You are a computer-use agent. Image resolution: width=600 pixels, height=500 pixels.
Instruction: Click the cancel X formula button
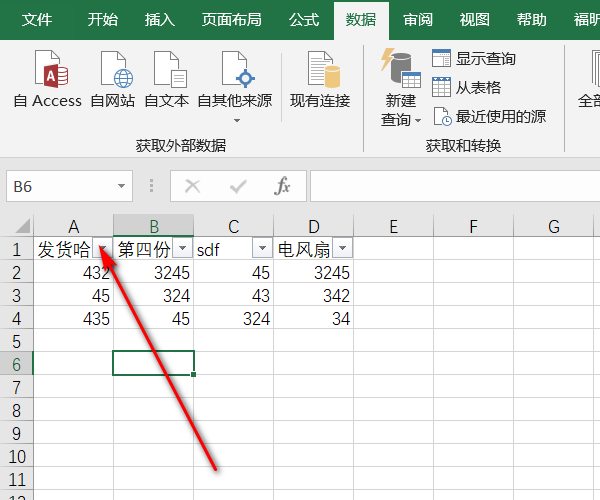192,186
